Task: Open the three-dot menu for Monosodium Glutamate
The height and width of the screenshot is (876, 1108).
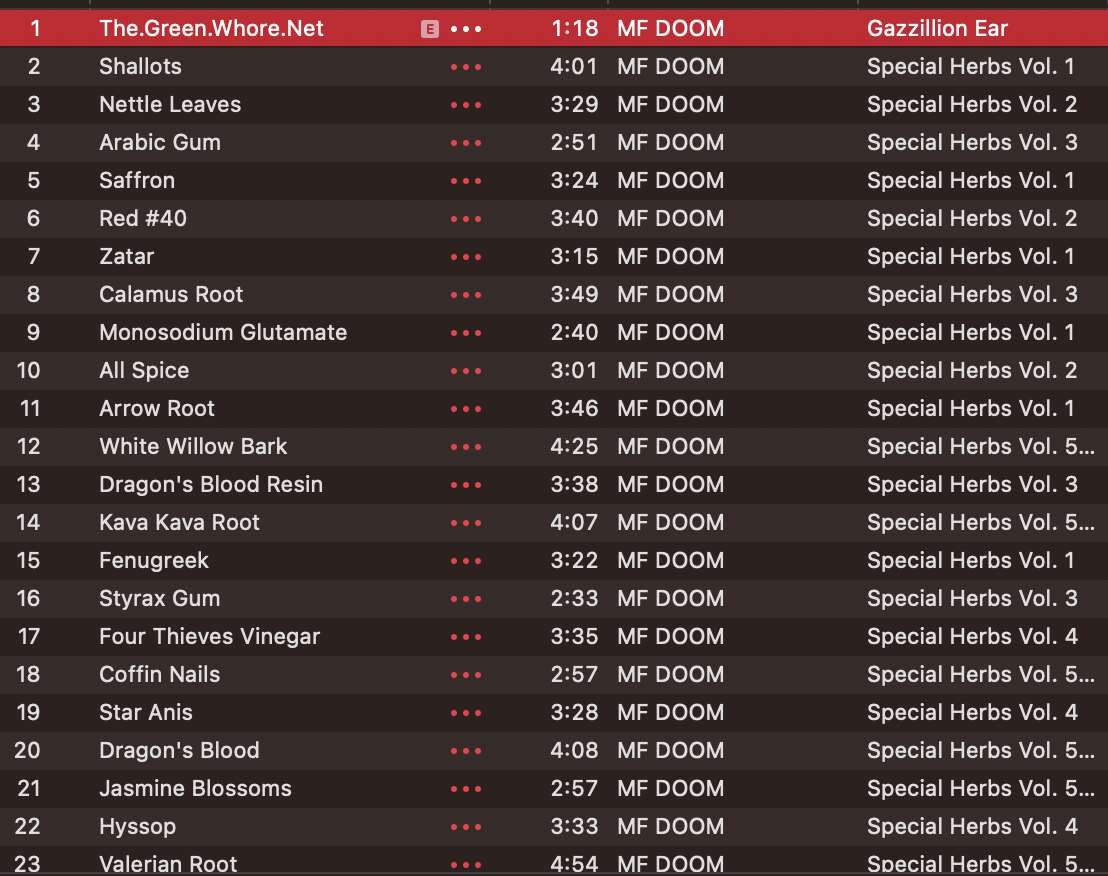Action: click(x=466, y=333)
